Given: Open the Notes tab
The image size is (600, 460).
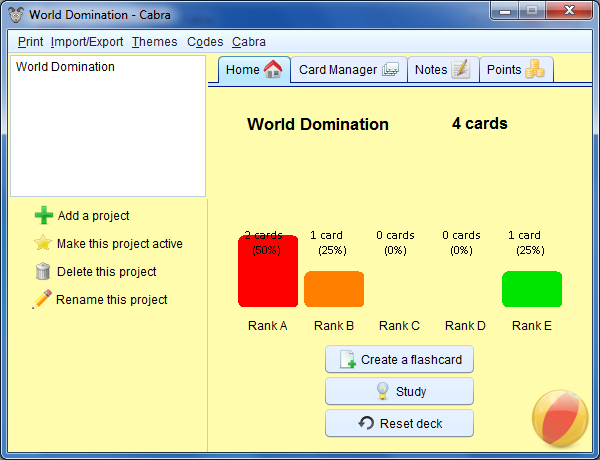Looking at the screenshot, I should point(442,70).
